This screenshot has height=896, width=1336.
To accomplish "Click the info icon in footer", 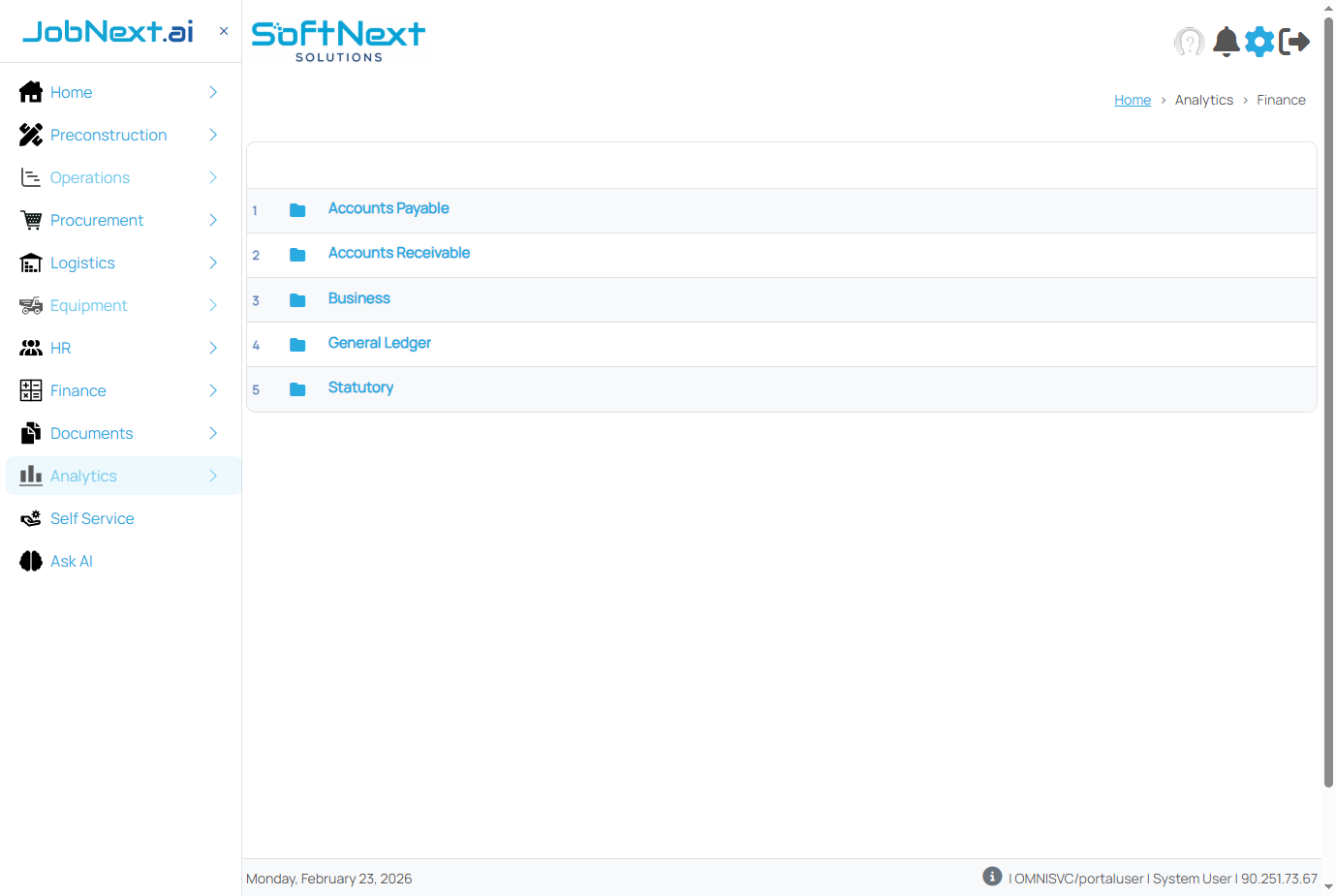I will pyautogui.click(x=992, y=877).
